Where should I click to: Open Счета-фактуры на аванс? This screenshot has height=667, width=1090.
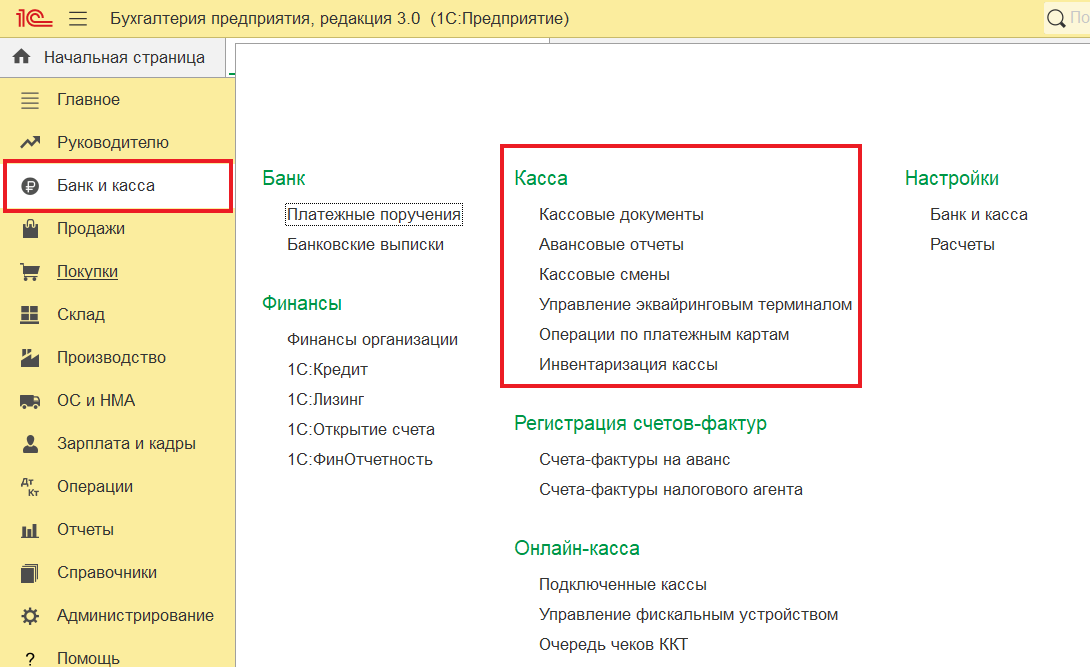(x=635, y=459)
